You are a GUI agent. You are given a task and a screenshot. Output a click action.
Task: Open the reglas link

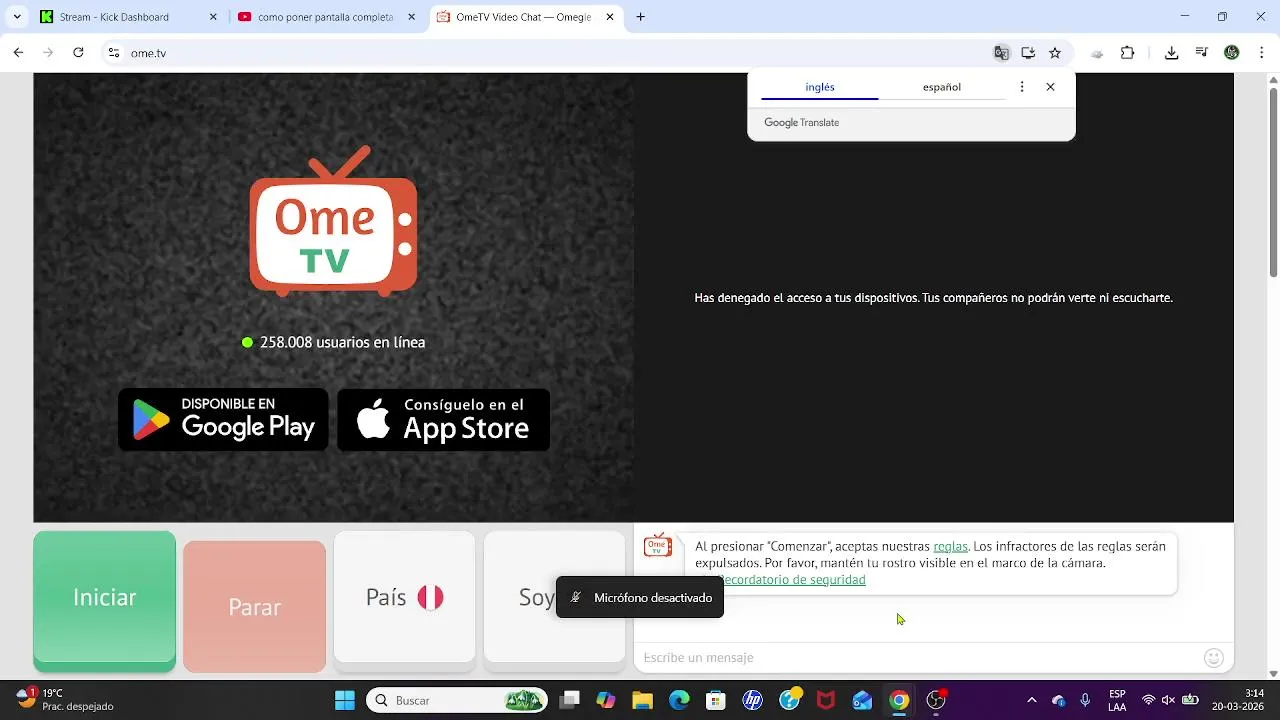click(950, 546)
